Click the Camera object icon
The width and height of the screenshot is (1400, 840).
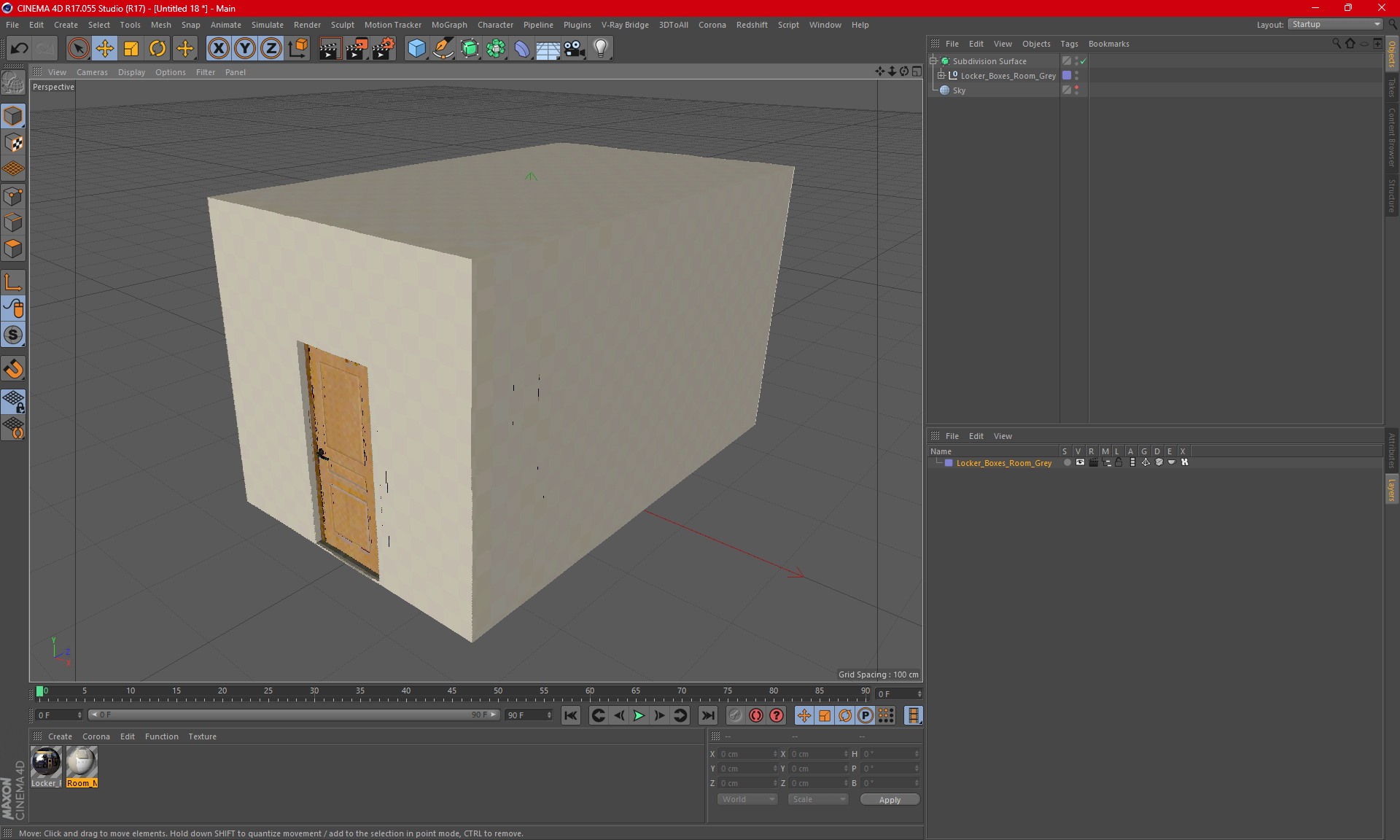(x=575, y=49)
